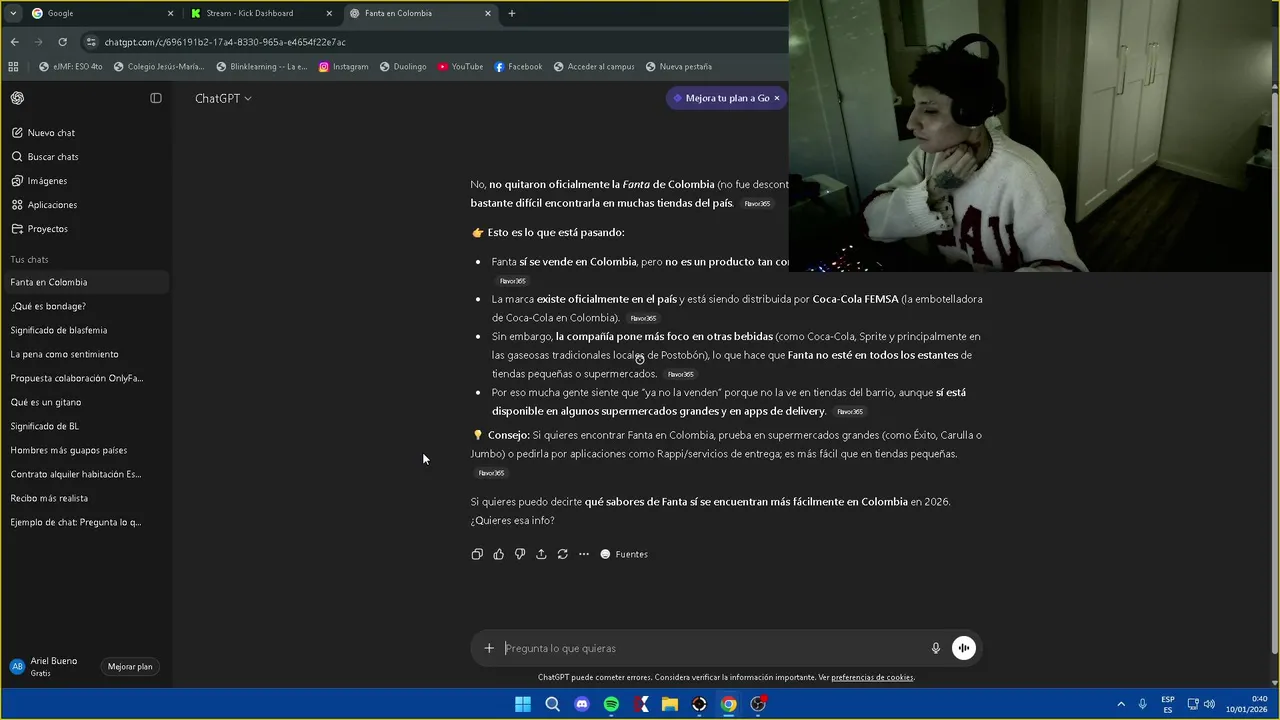Image resolution: width=1280 pixels, height=720 pixels.
Task: Open chat '¿Qué es bondage?'
Action: (x=85, y=306)
